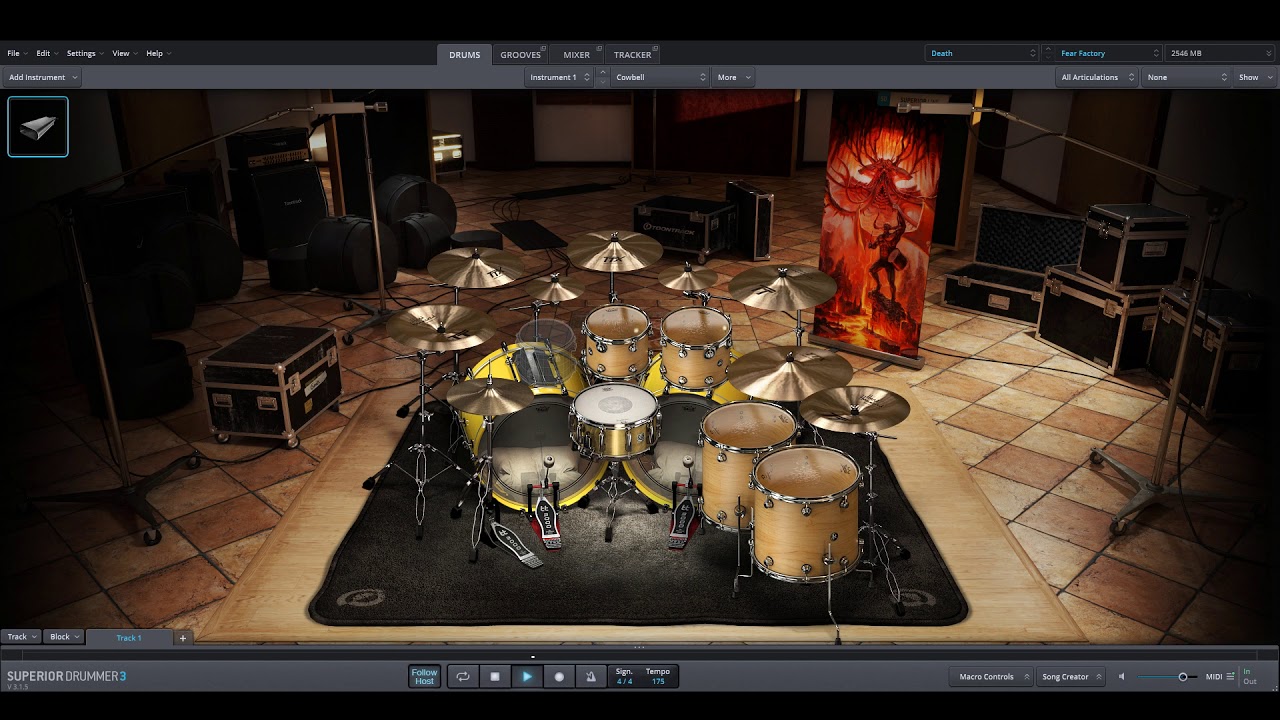Expand the Song Creator panel

coord(1071,677)
